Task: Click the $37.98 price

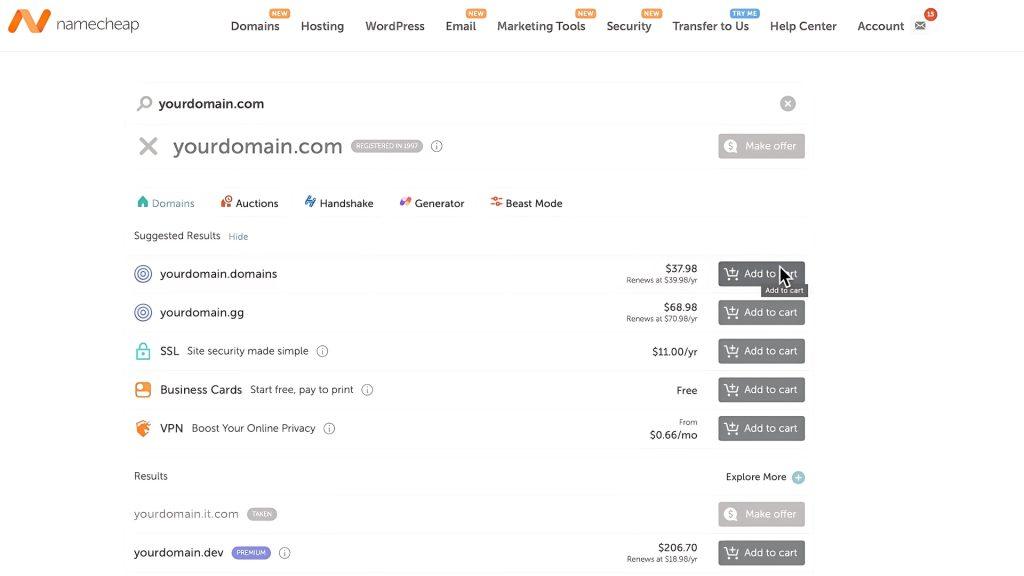Action: click(x=681, y=268)
